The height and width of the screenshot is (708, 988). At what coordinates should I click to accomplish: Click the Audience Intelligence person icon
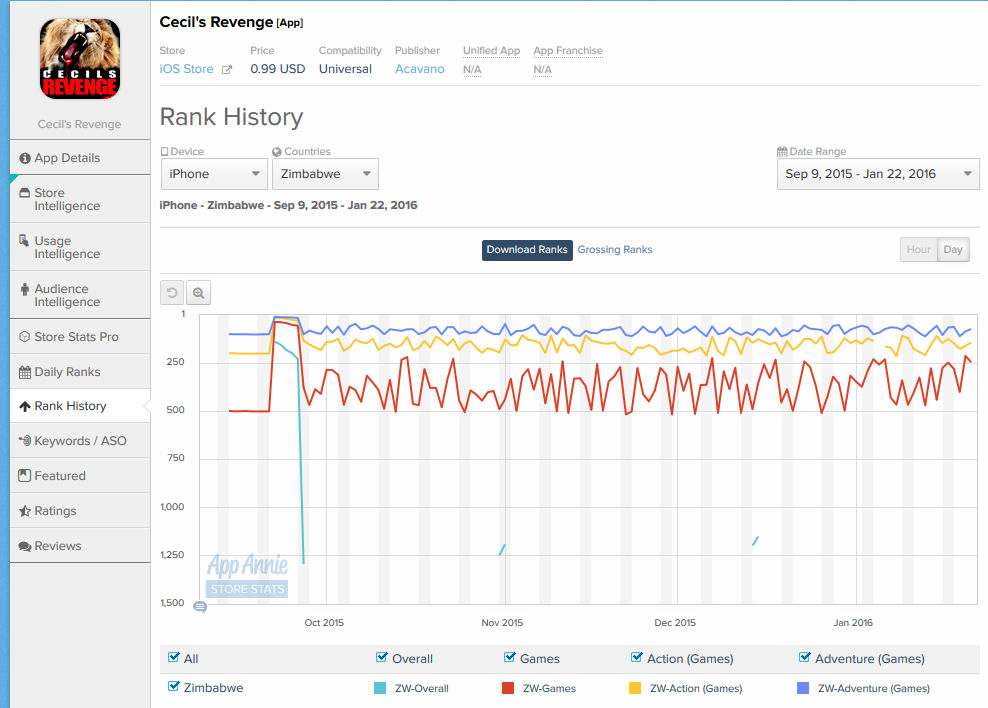point(25,289)
